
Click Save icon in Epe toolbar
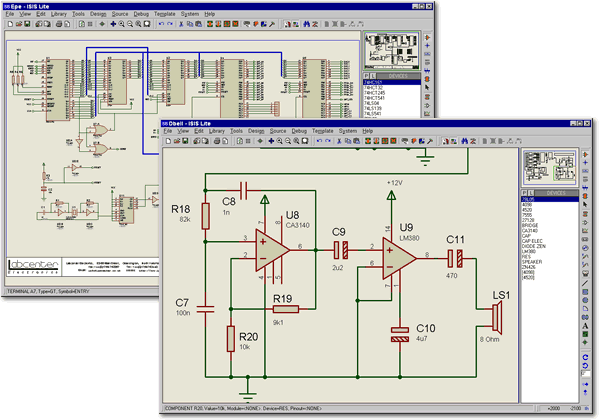27,24
